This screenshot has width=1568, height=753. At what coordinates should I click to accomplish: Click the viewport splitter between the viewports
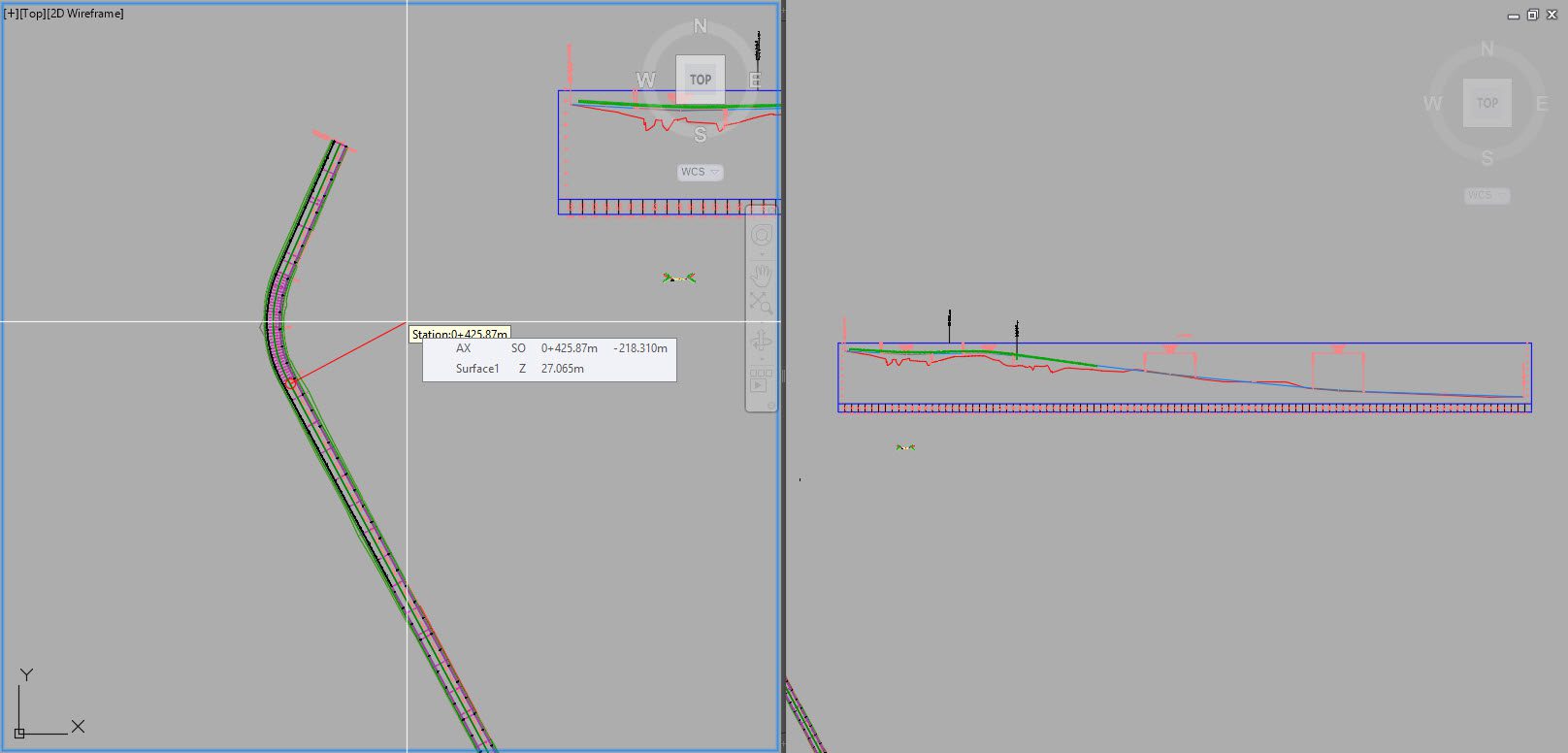[x=783, y=376]
